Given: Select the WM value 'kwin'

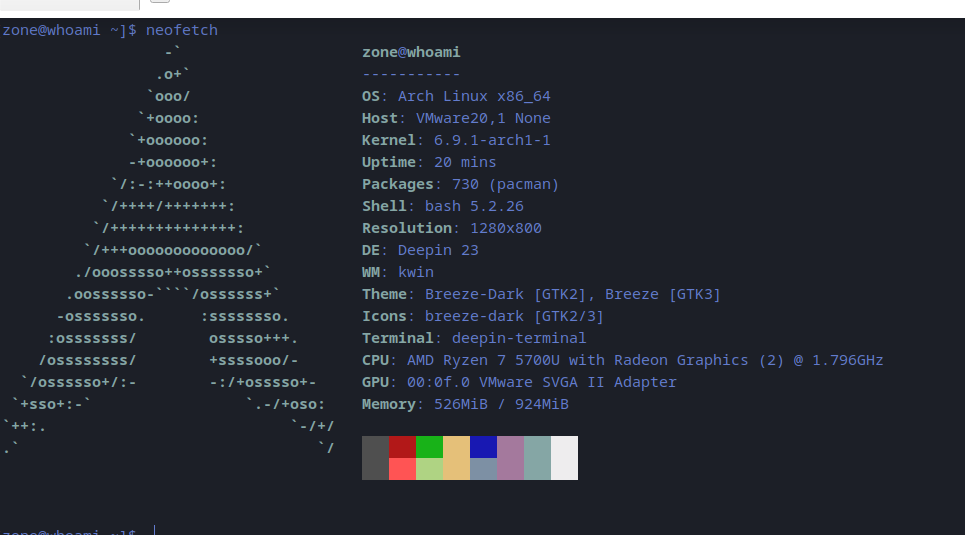Looking at the screenshot, I should (x=415, y=272).
